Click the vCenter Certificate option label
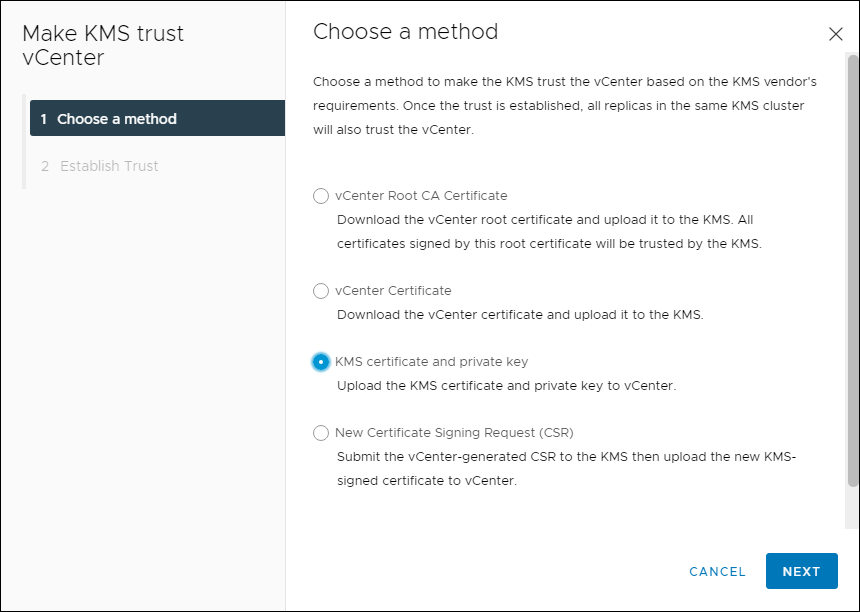 click(393, 291)
